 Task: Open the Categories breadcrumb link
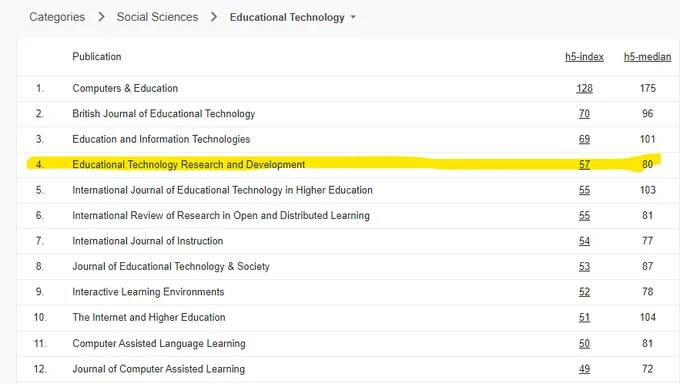tap(57, 17)
